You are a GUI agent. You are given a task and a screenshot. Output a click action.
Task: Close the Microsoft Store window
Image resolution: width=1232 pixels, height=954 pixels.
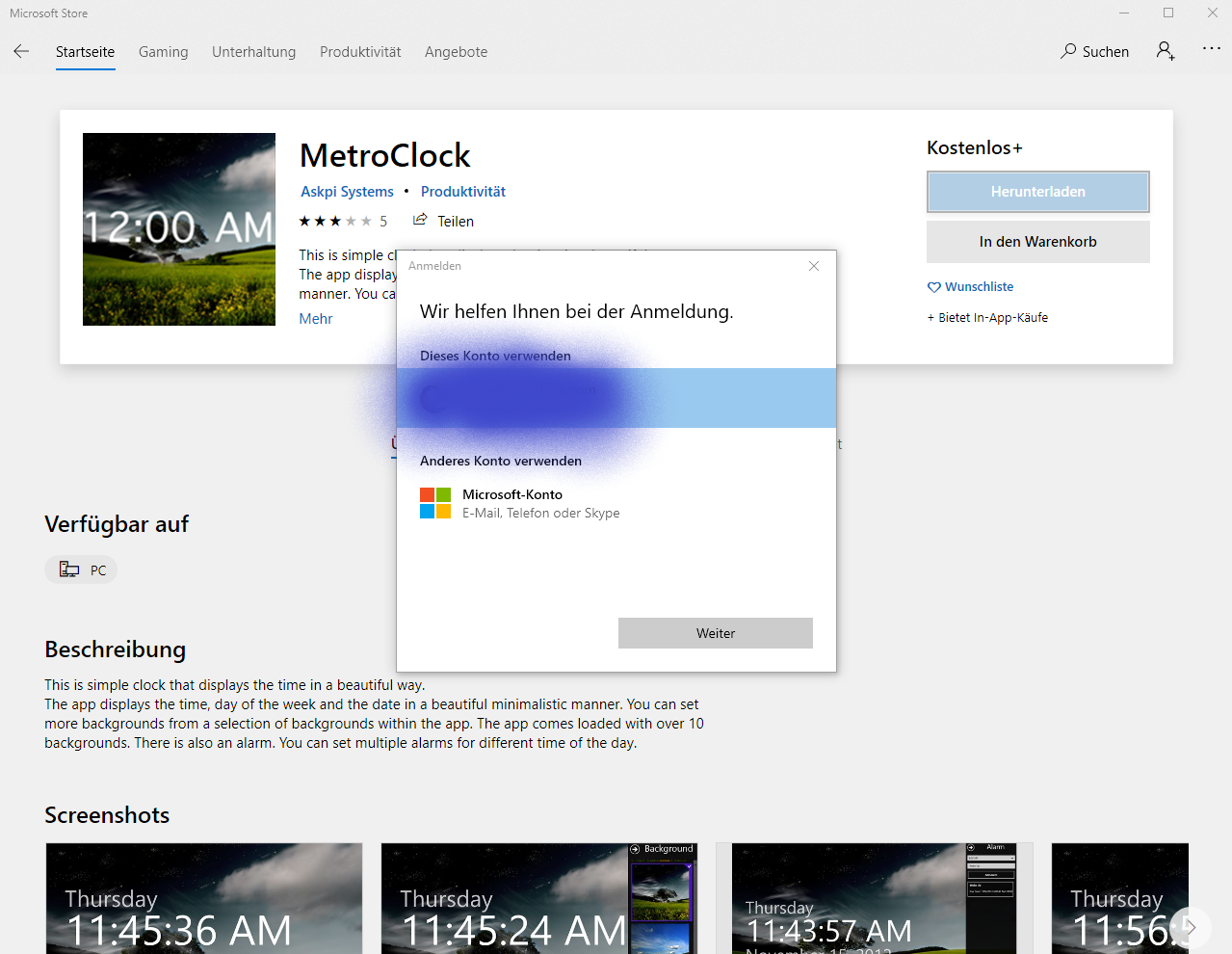tap(1212, 13)
